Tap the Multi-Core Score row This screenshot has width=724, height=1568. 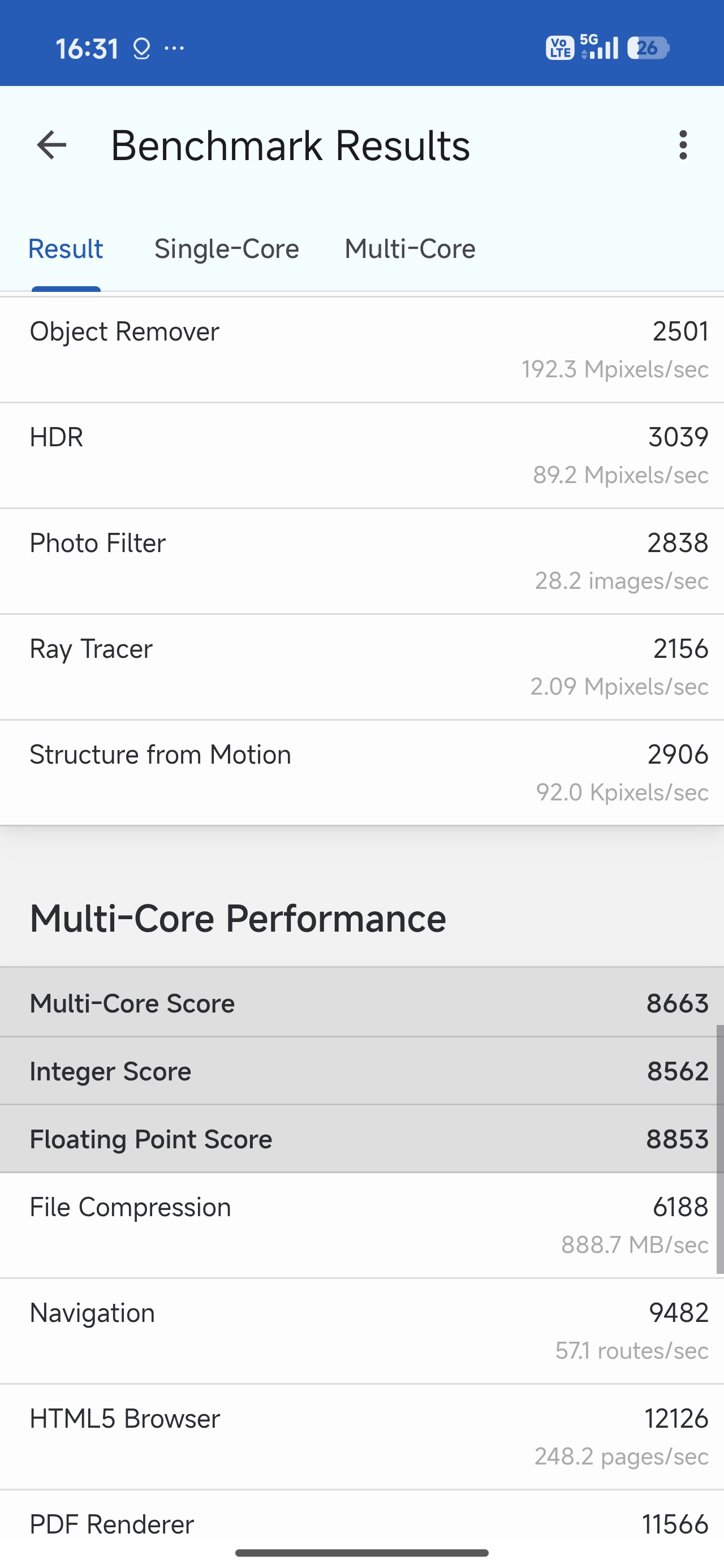361,1003
